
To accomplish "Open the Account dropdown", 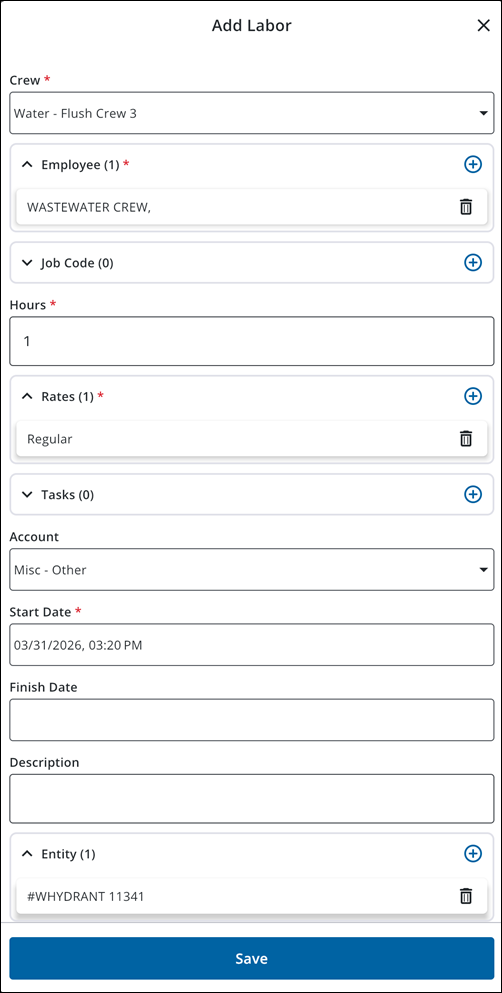I will coord(251,569).
